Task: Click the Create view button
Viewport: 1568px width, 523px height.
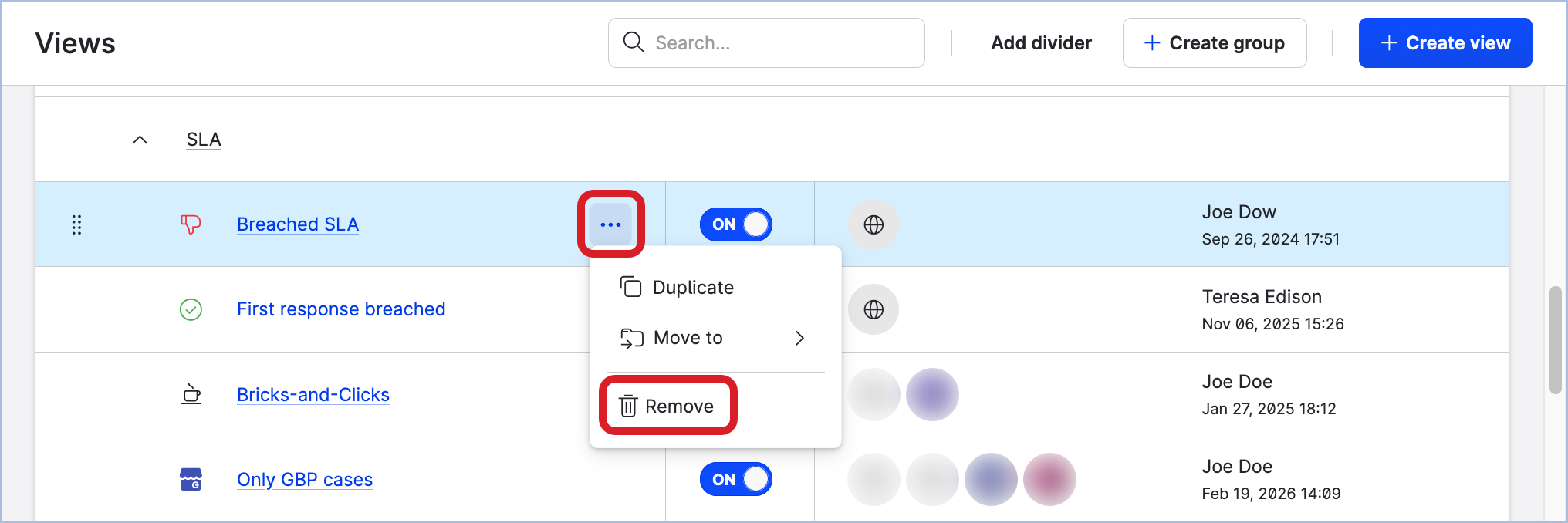Action: click(x=1445, y=43)
